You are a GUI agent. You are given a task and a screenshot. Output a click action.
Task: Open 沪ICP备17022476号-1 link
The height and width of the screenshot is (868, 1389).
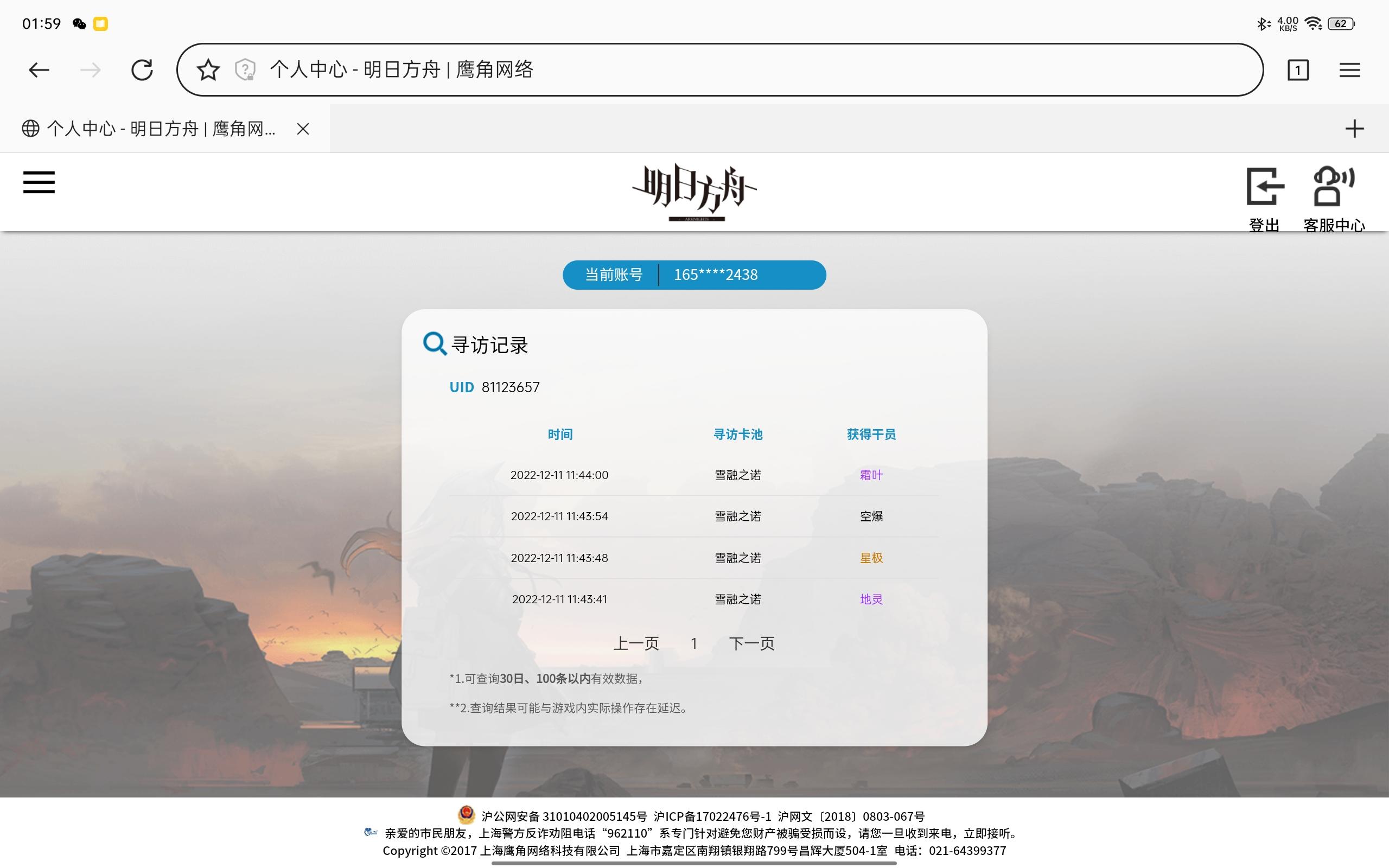tap(712, 816)
